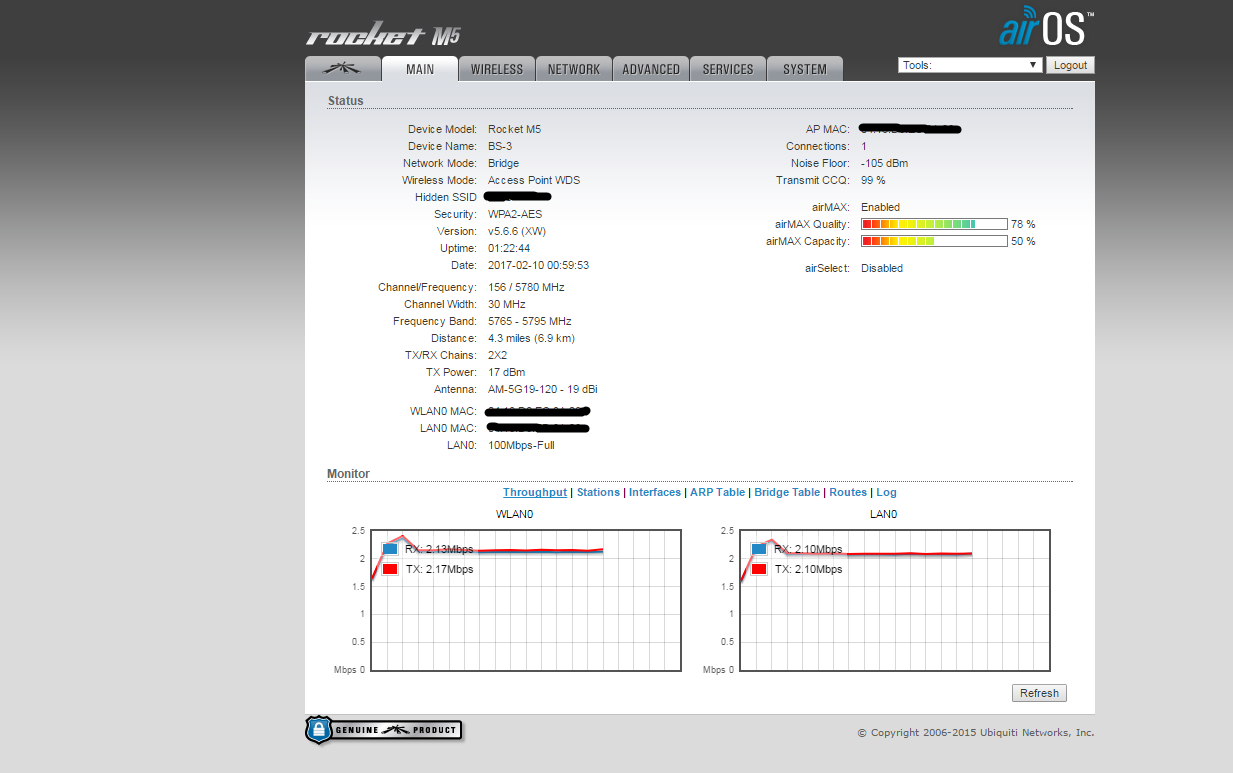The image size is (1233, 773).
Task: Click the Connections count value 1
Action: click(x=864, y=146)
